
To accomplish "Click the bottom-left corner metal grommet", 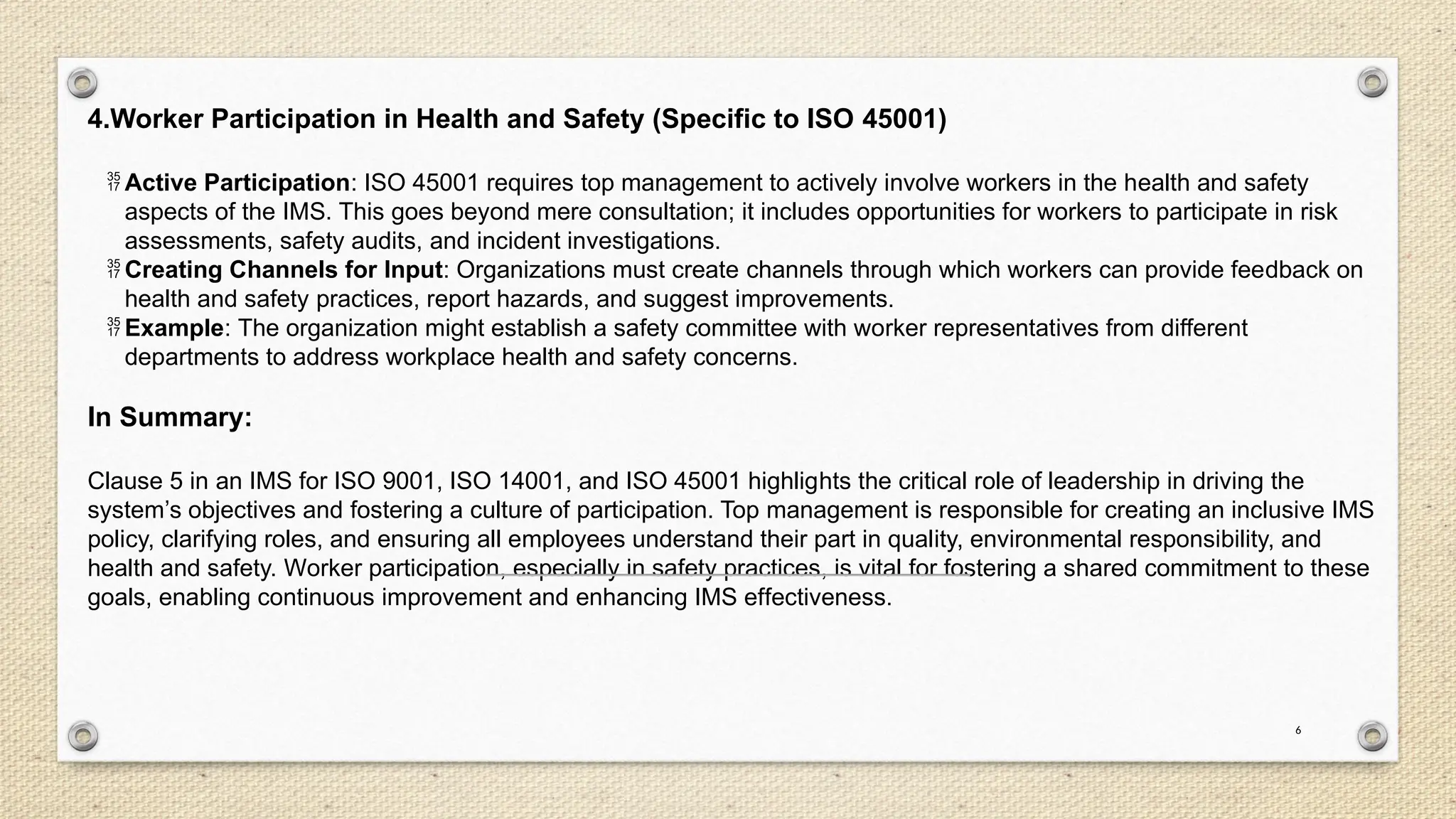I will (x=82, y=735).
